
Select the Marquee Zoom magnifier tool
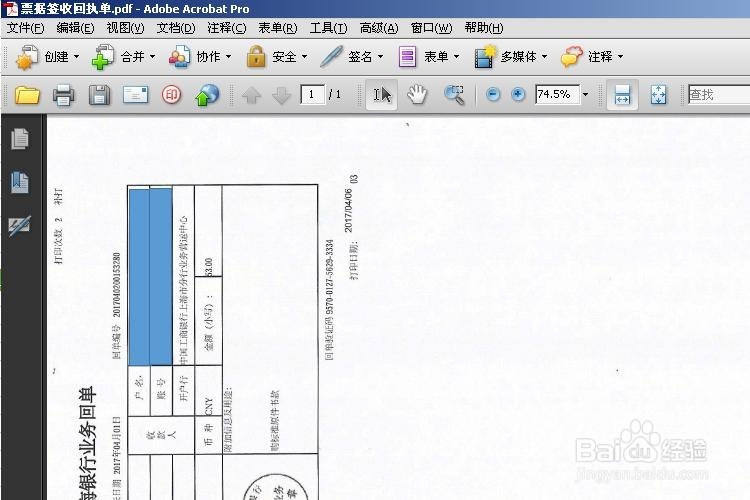click(454, 95)
